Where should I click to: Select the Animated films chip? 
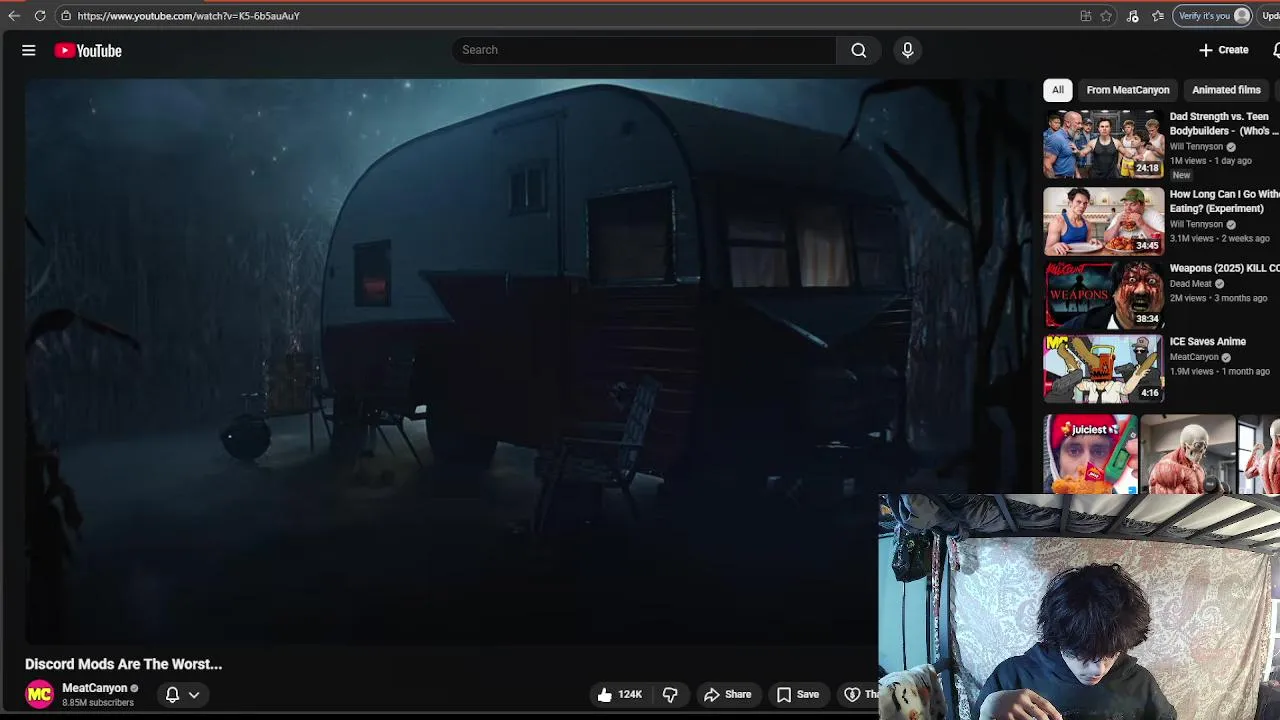1226,90
